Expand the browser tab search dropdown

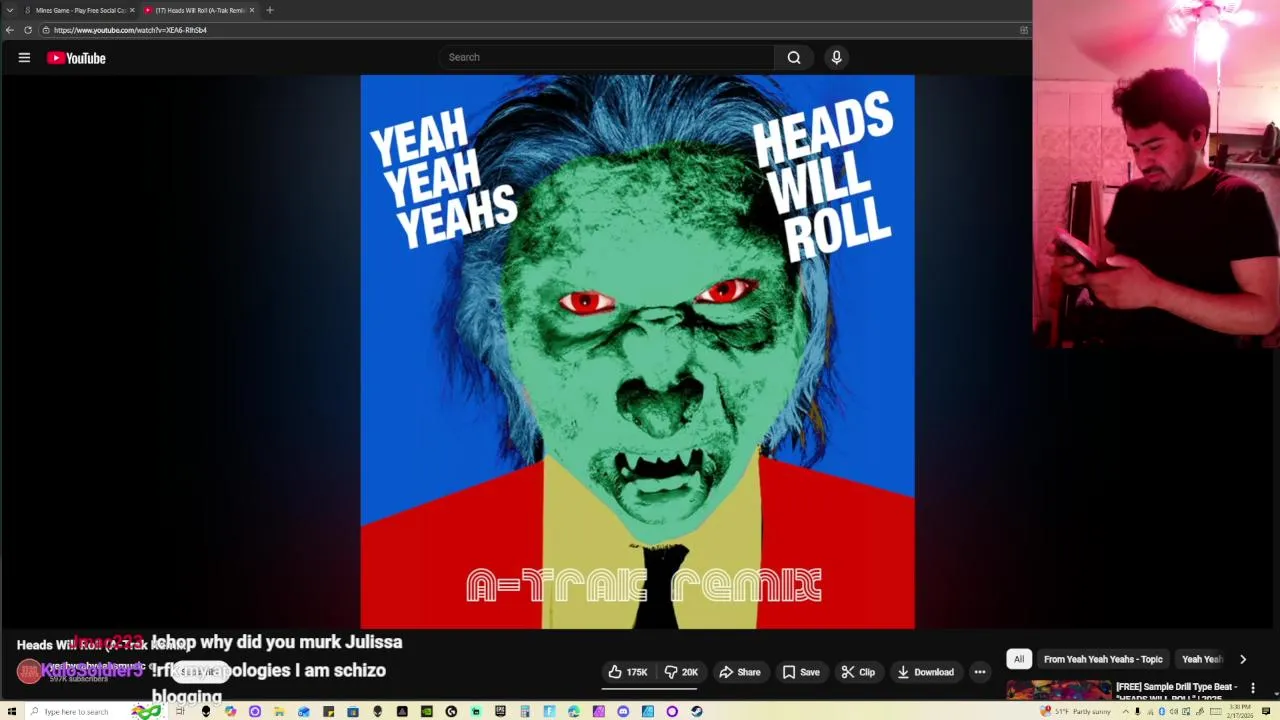coord(10,10)
